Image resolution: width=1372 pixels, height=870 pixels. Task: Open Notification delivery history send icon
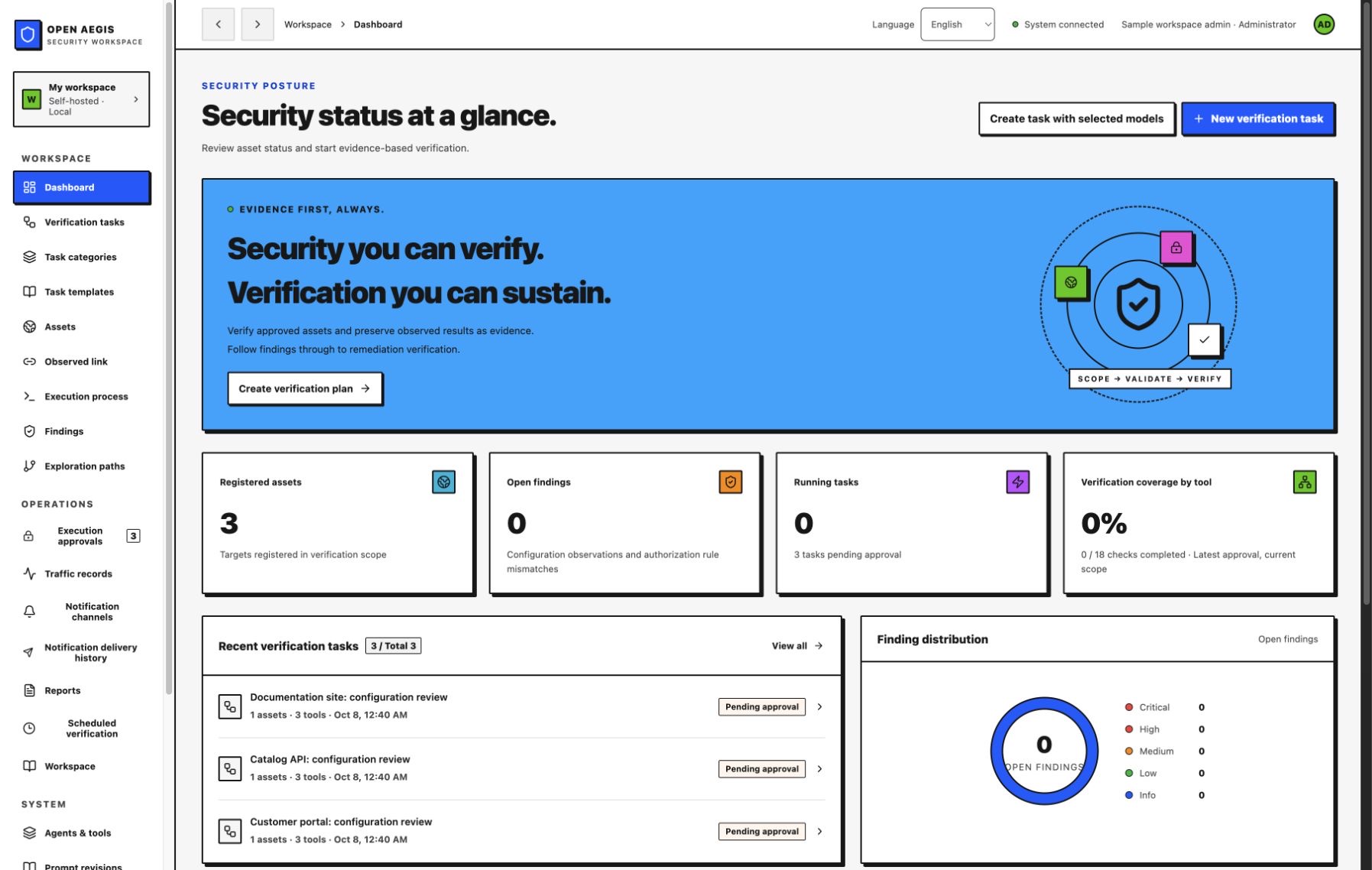coord(28,652)
